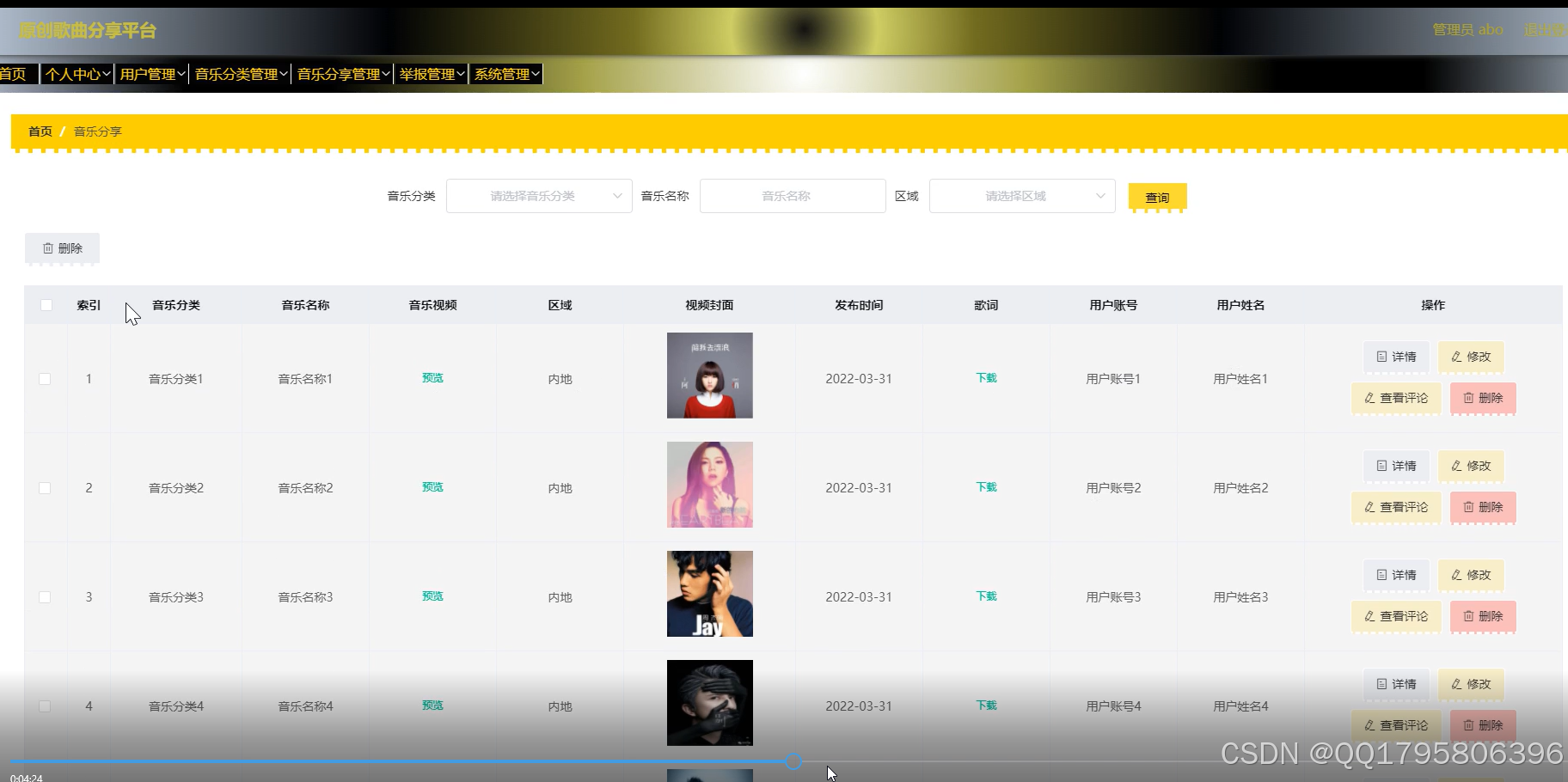Screen dimensions: 1568x782
Task: Click the 下载 link for 音乐名称2
Action: (x=985, y=486)
